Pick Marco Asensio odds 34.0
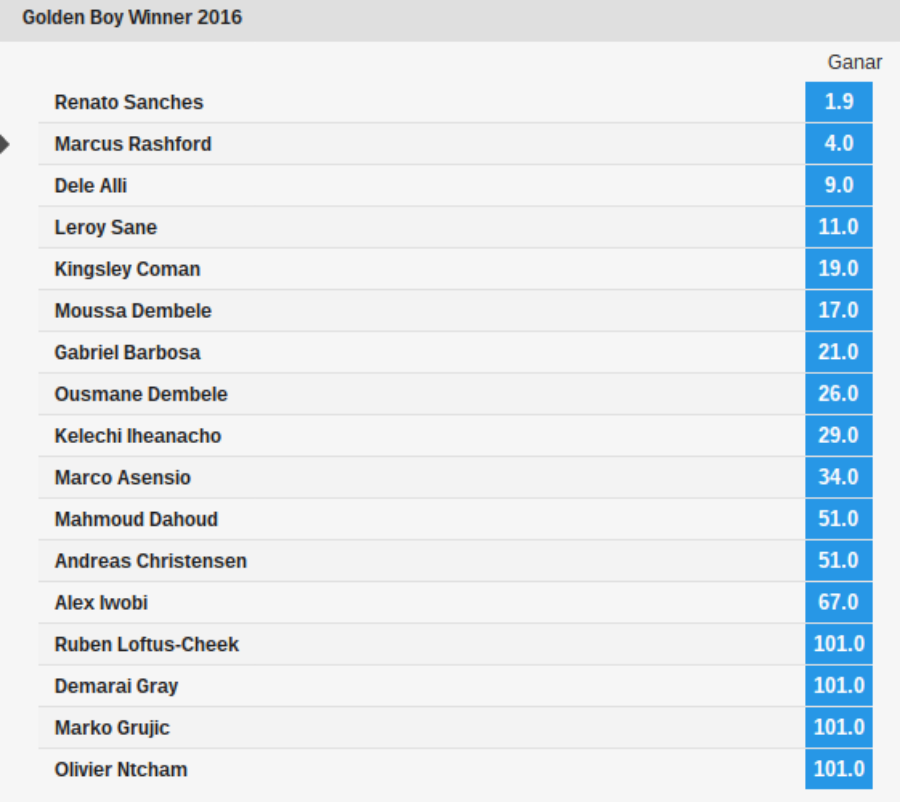The image size is (900, 802). (839, 477)
